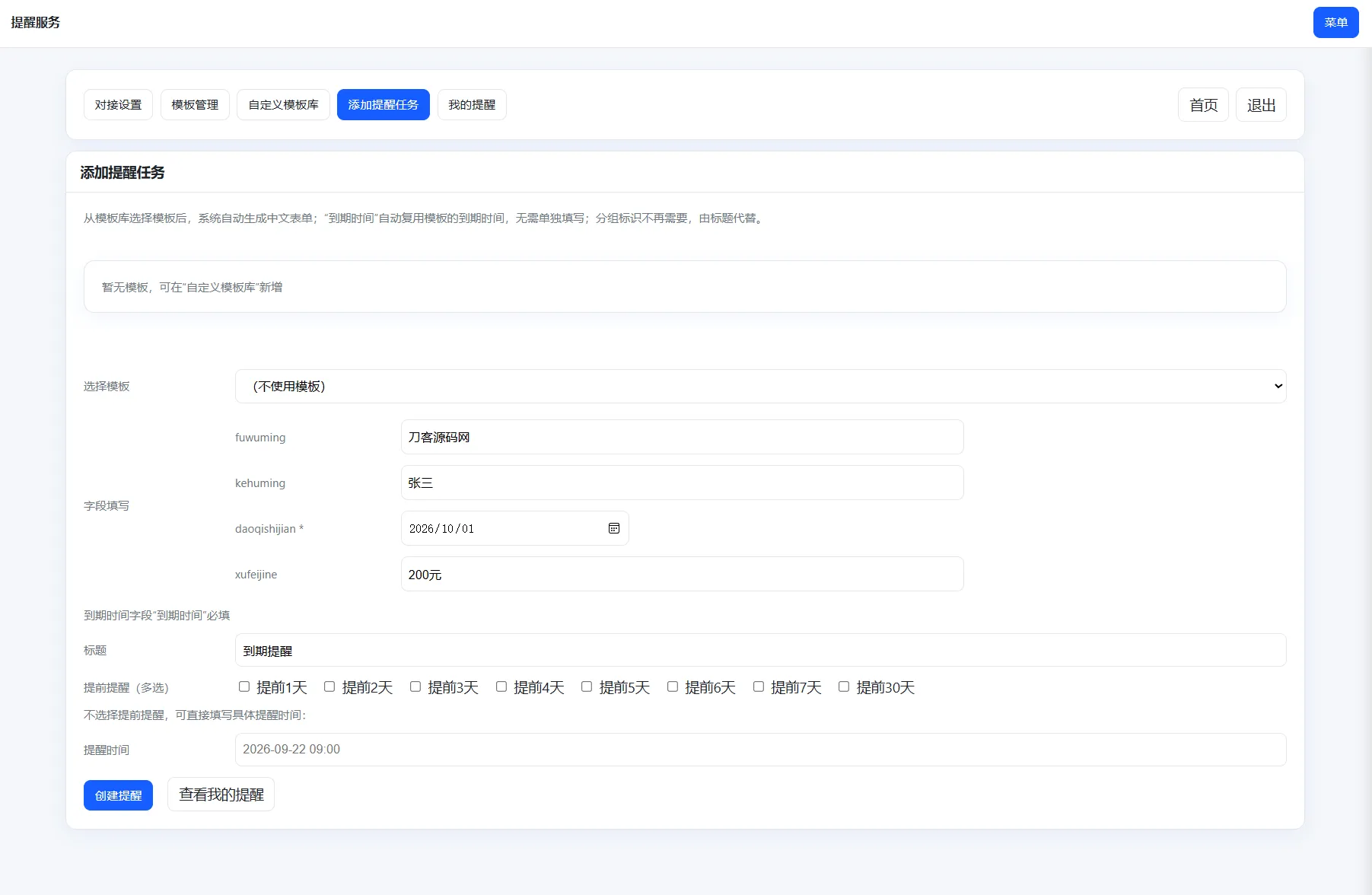Check the 提前1天 checkbox
This screenshot has width=1372, height=895.
[244, 686]
